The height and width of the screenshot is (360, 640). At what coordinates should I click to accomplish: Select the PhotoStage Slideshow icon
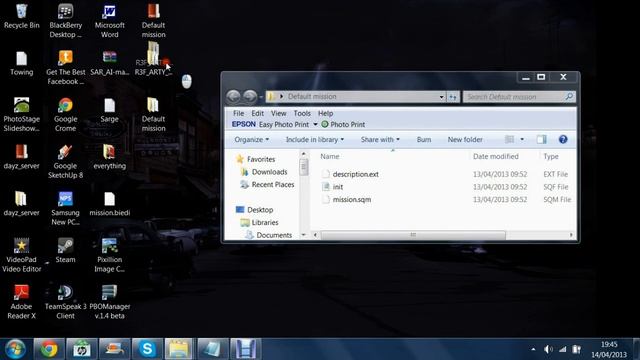click(22, 114)
